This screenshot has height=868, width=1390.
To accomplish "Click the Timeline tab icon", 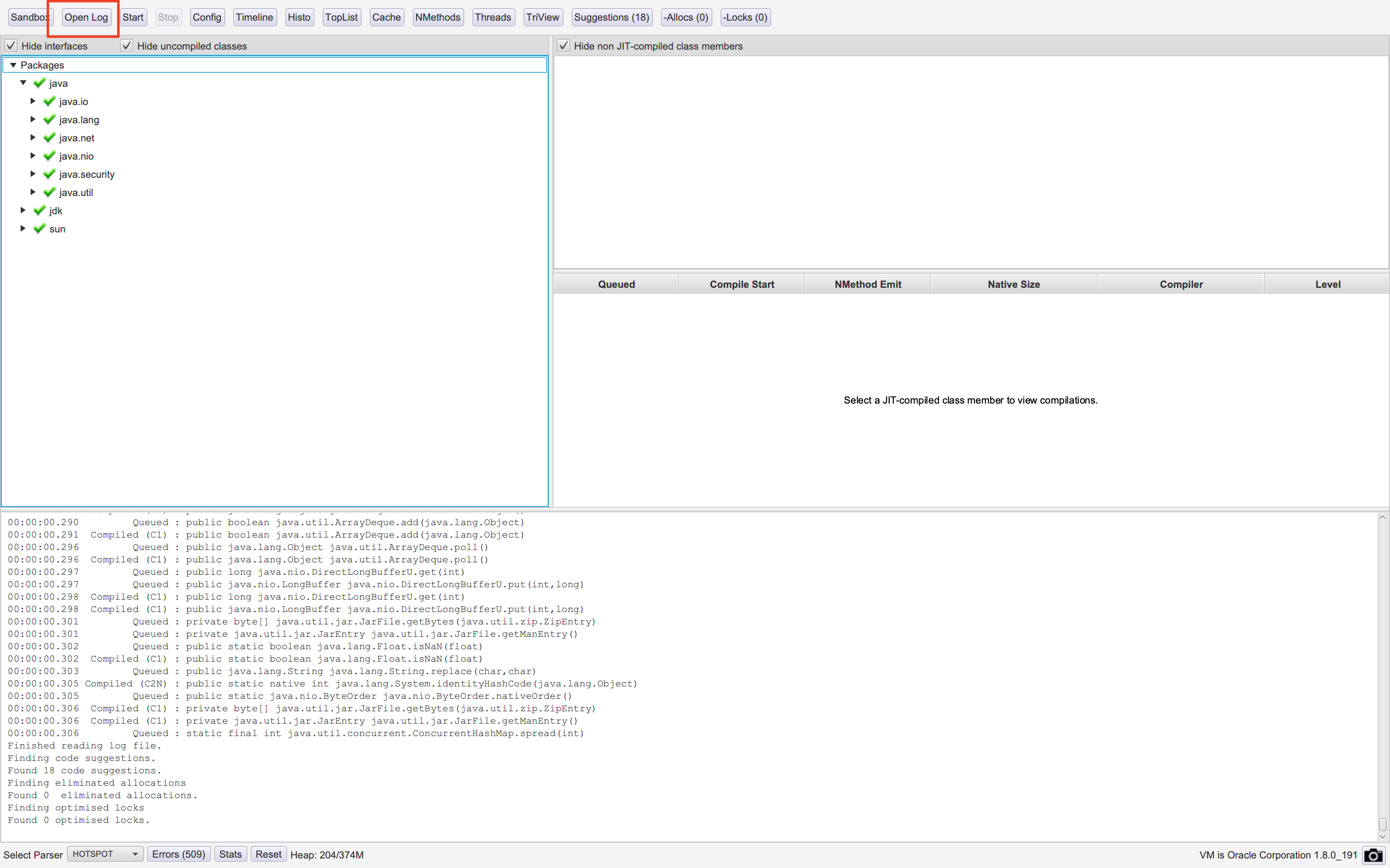I will 254,17.
